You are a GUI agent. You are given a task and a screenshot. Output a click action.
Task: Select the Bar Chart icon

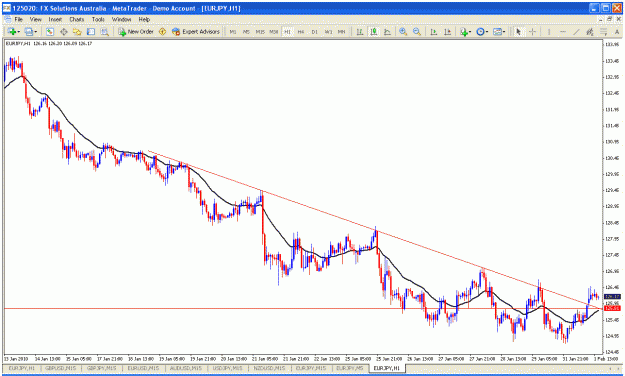pos(360,31)
